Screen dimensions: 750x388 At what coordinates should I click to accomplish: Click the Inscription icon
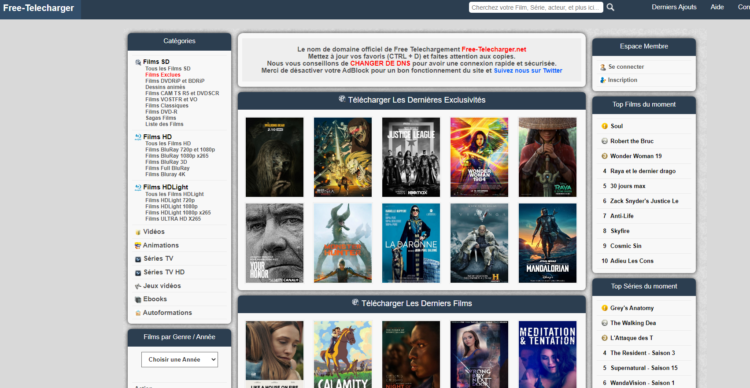(x=603, y=80)
